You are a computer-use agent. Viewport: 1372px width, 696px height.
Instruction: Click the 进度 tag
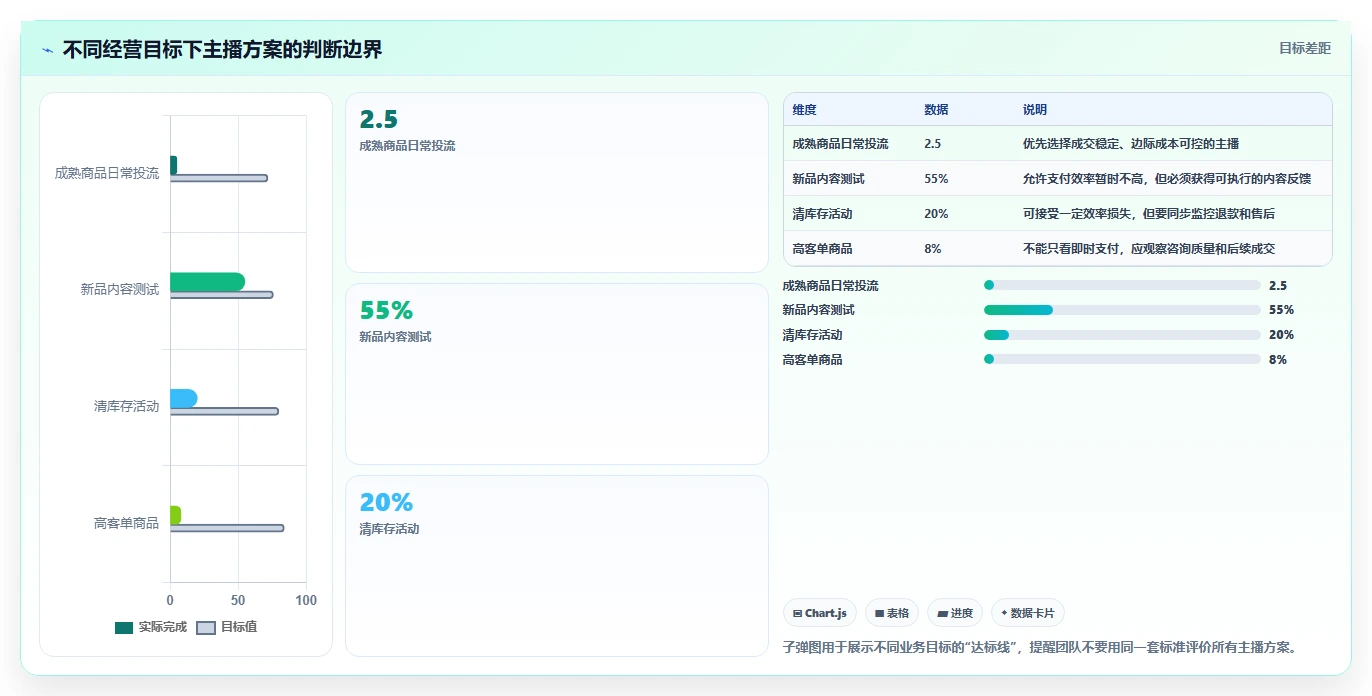tap(955, 613)
